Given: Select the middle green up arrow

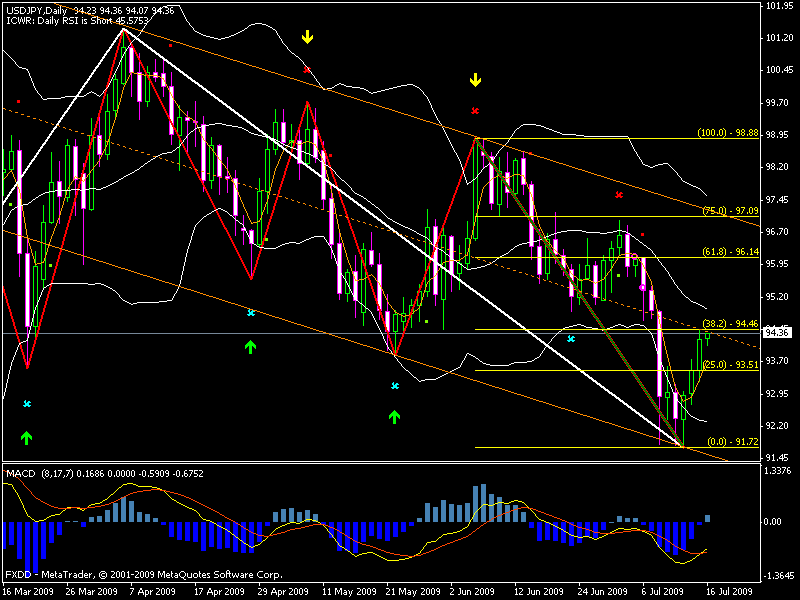Looking at the screenshot, I should (x=250, y=346).
